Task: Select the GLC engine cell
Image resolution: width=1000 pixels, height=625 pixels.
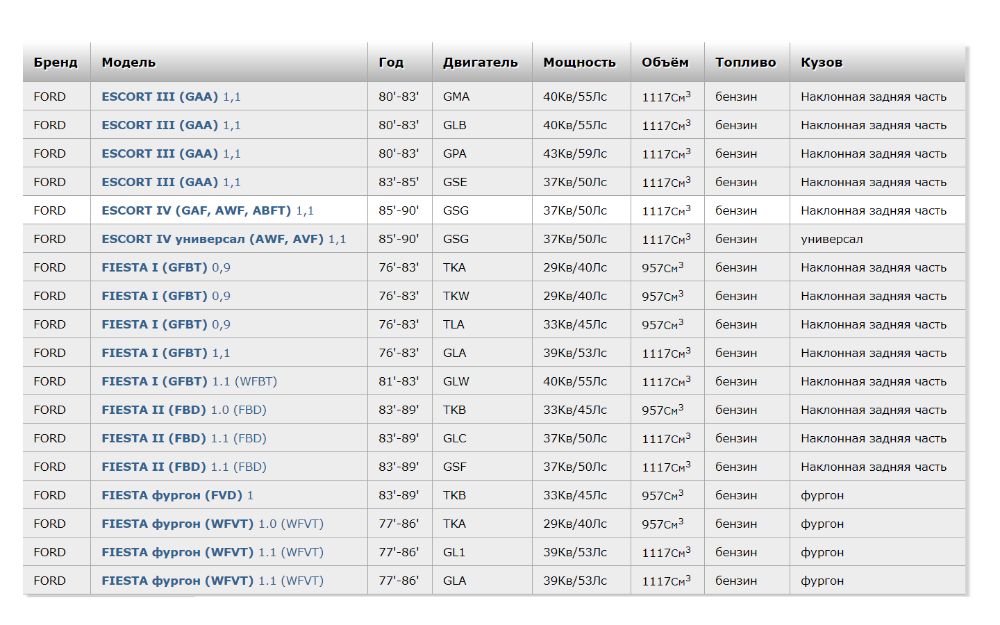Action: click(x=482, y=438)
